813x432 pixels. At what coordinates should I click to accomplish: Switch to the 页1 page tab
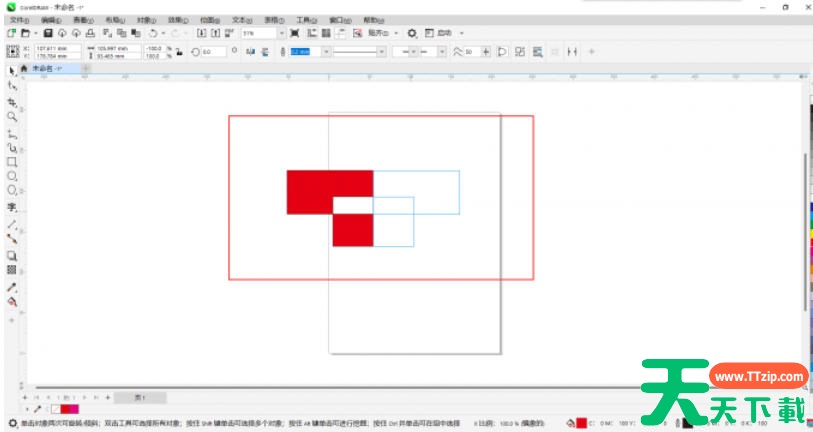point(140,397)
